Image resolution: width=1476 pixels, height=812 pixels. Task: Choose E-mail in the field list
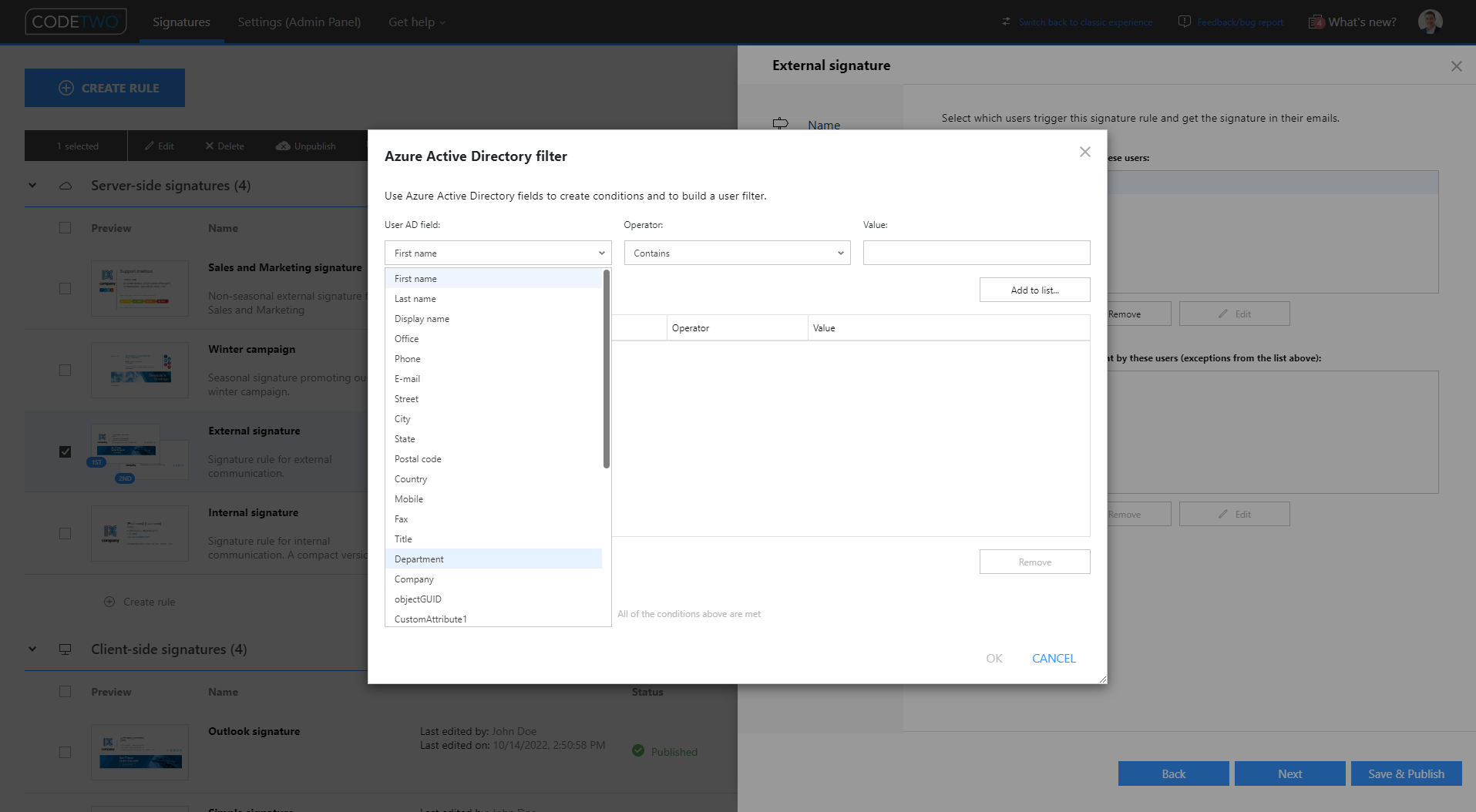tap(493, 378)
